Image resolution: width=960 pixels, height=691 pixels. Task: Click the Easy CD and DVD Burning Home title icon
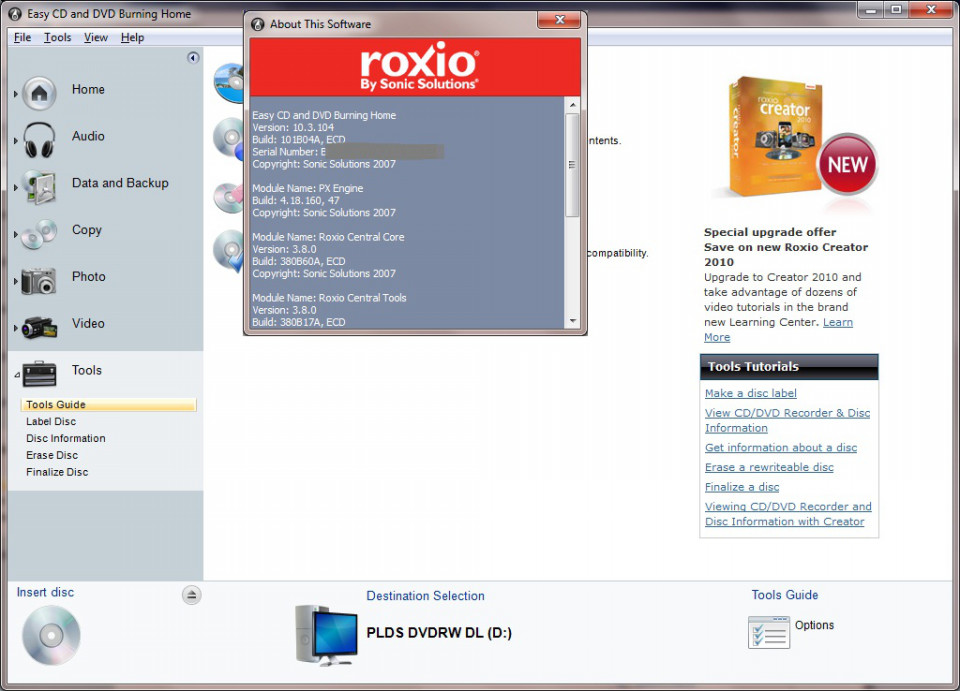[x=16, y=13]
